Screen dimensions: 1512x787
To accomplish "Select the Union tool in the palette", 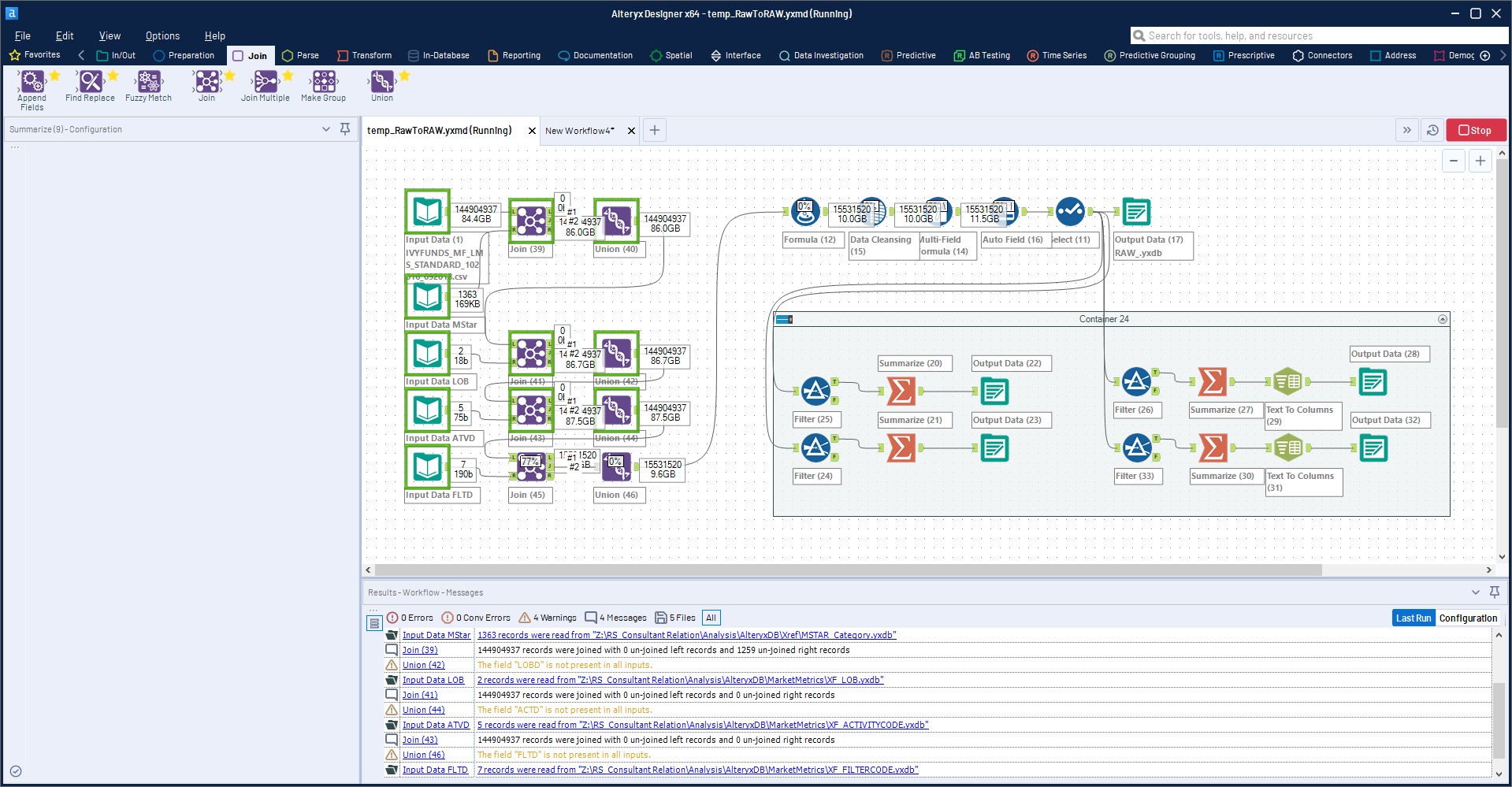I will pyautogui.click(x=381, y=83).
